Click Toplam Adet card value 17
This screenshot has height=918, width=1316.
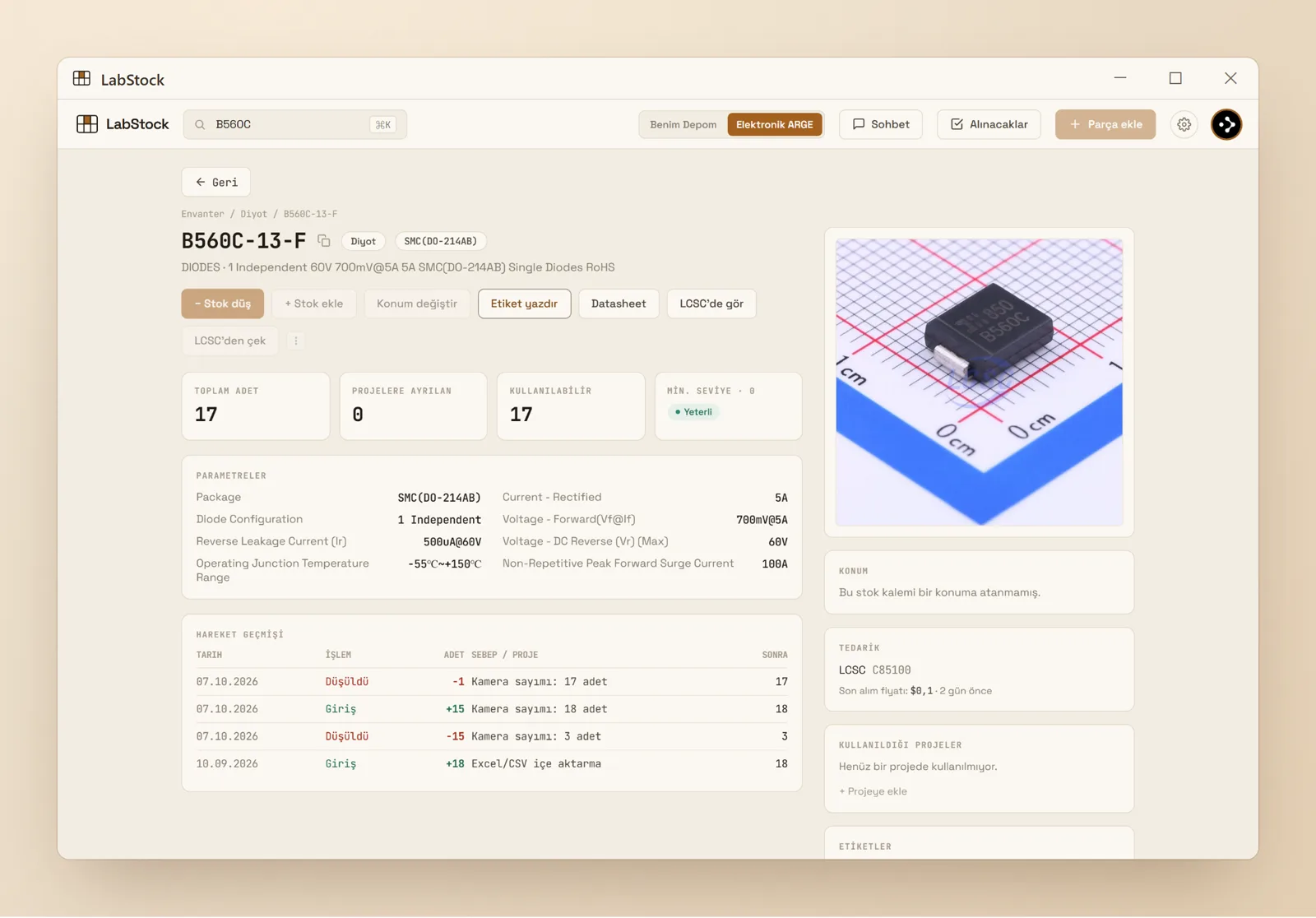206,415
